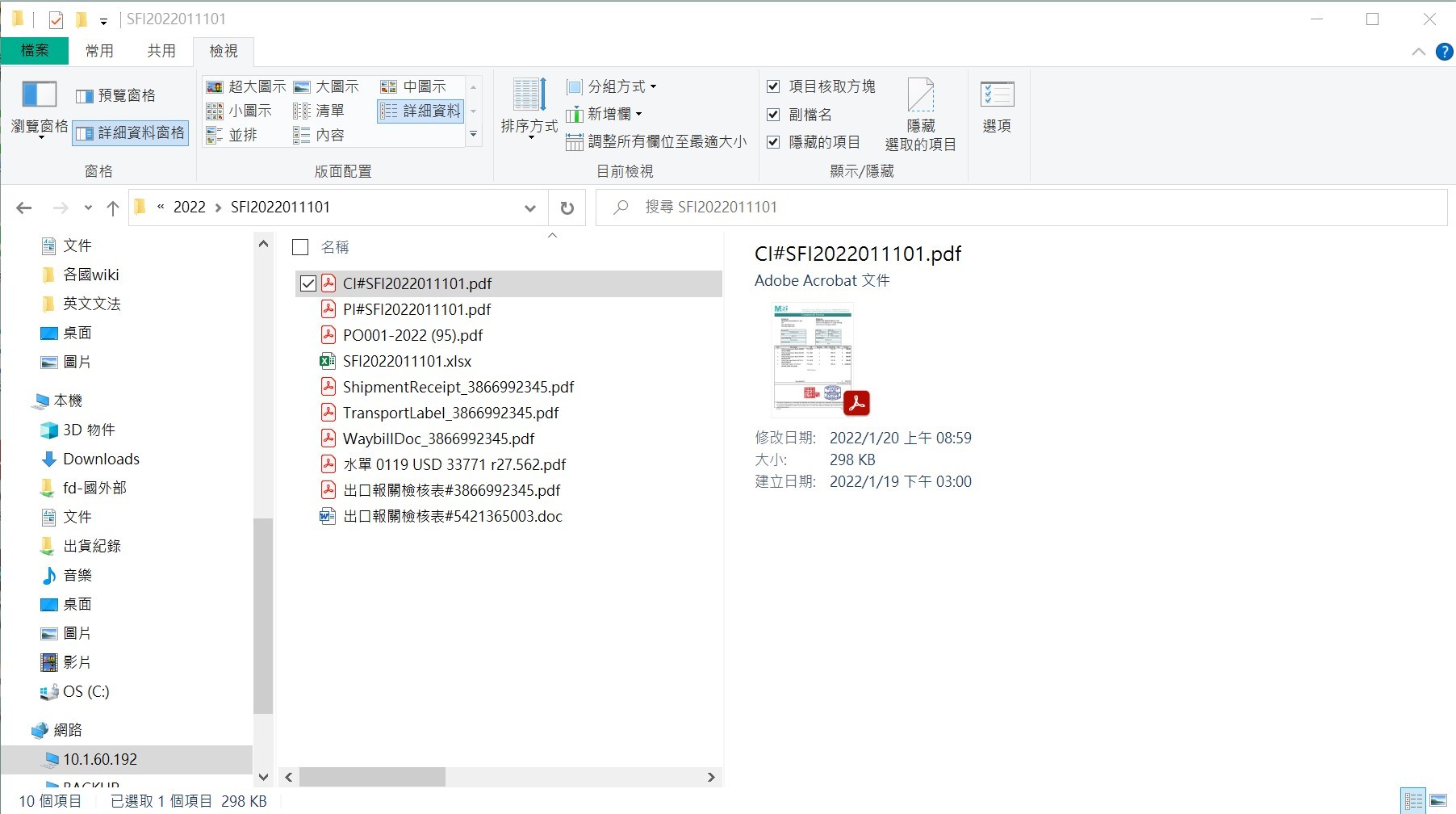Toggle the 詳細資料窗格 details pane
This screenshot has width=1456, height=814.
131,132
